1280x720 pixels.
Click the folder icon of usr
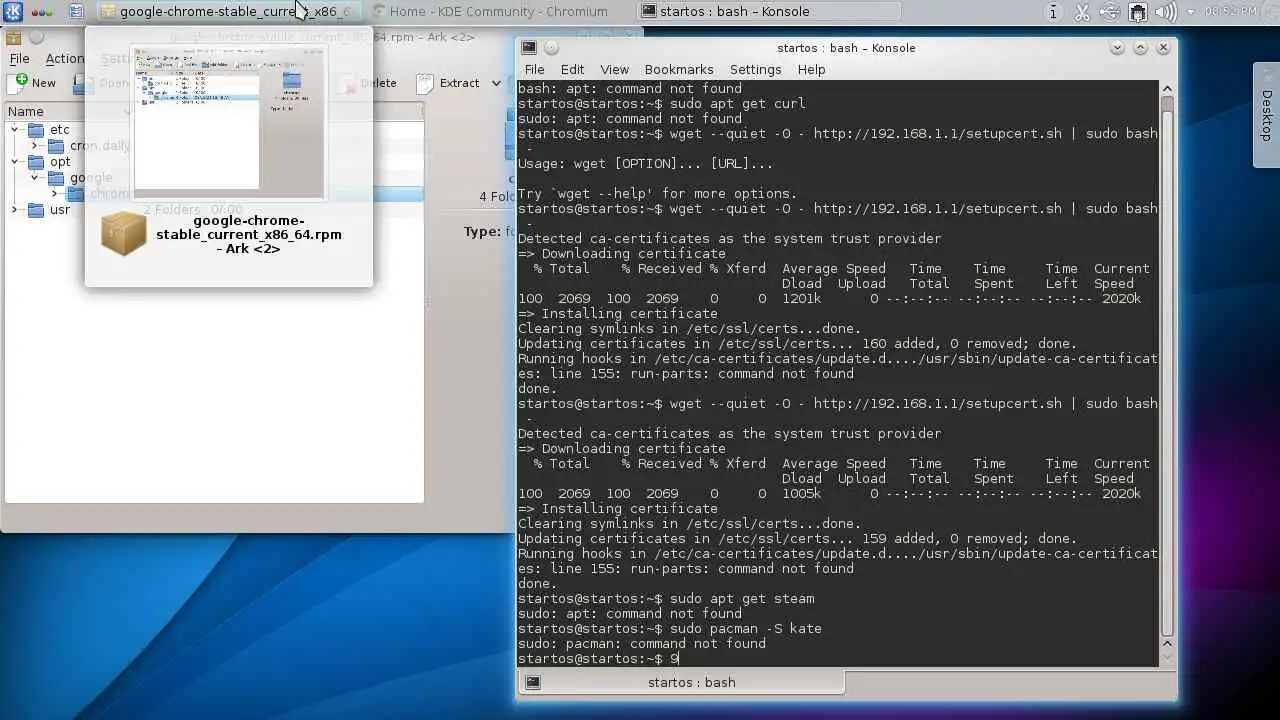pyautogui.click(x=36, y=210)
